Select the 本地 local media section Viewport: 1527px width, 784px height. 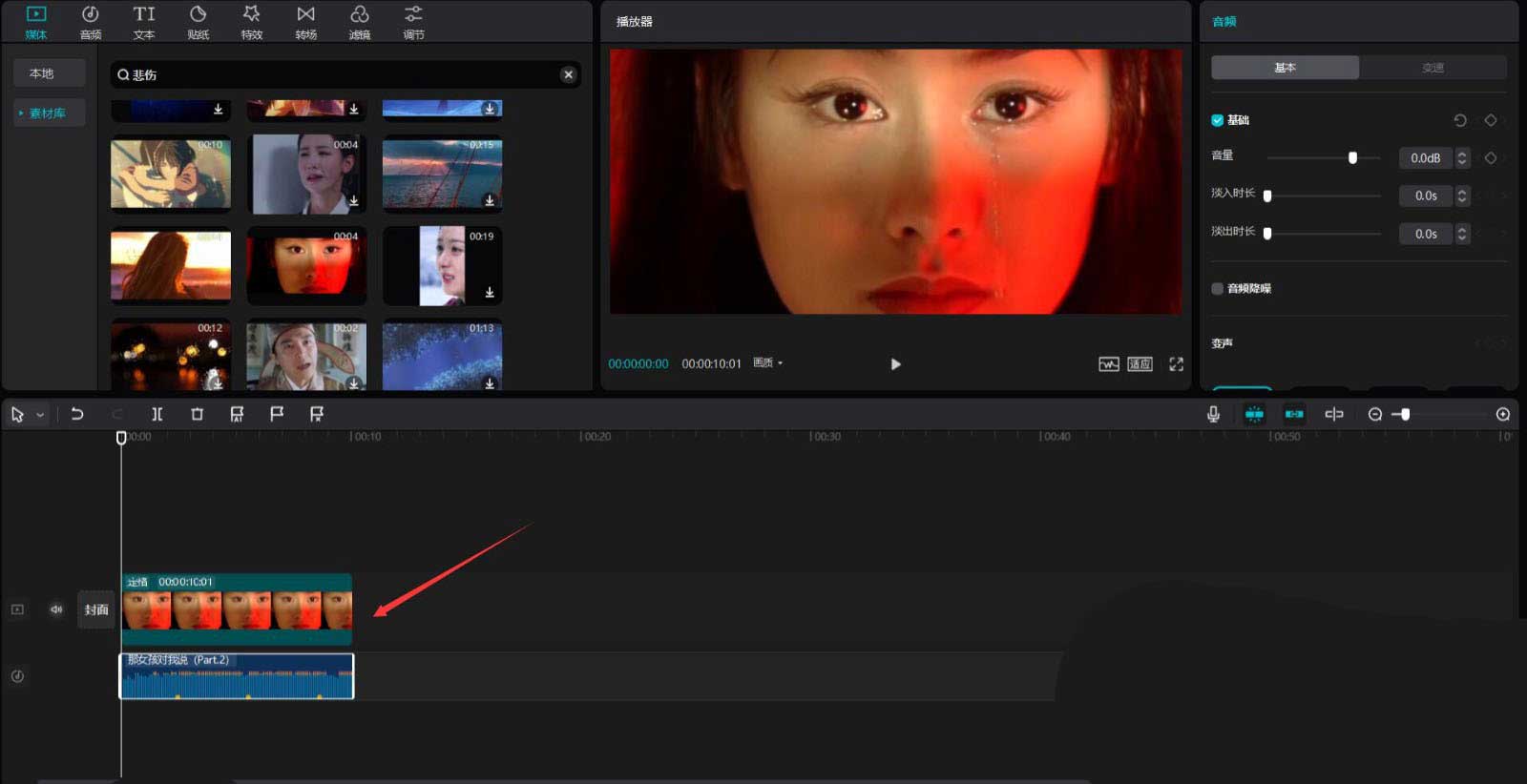tap(50, 73)
